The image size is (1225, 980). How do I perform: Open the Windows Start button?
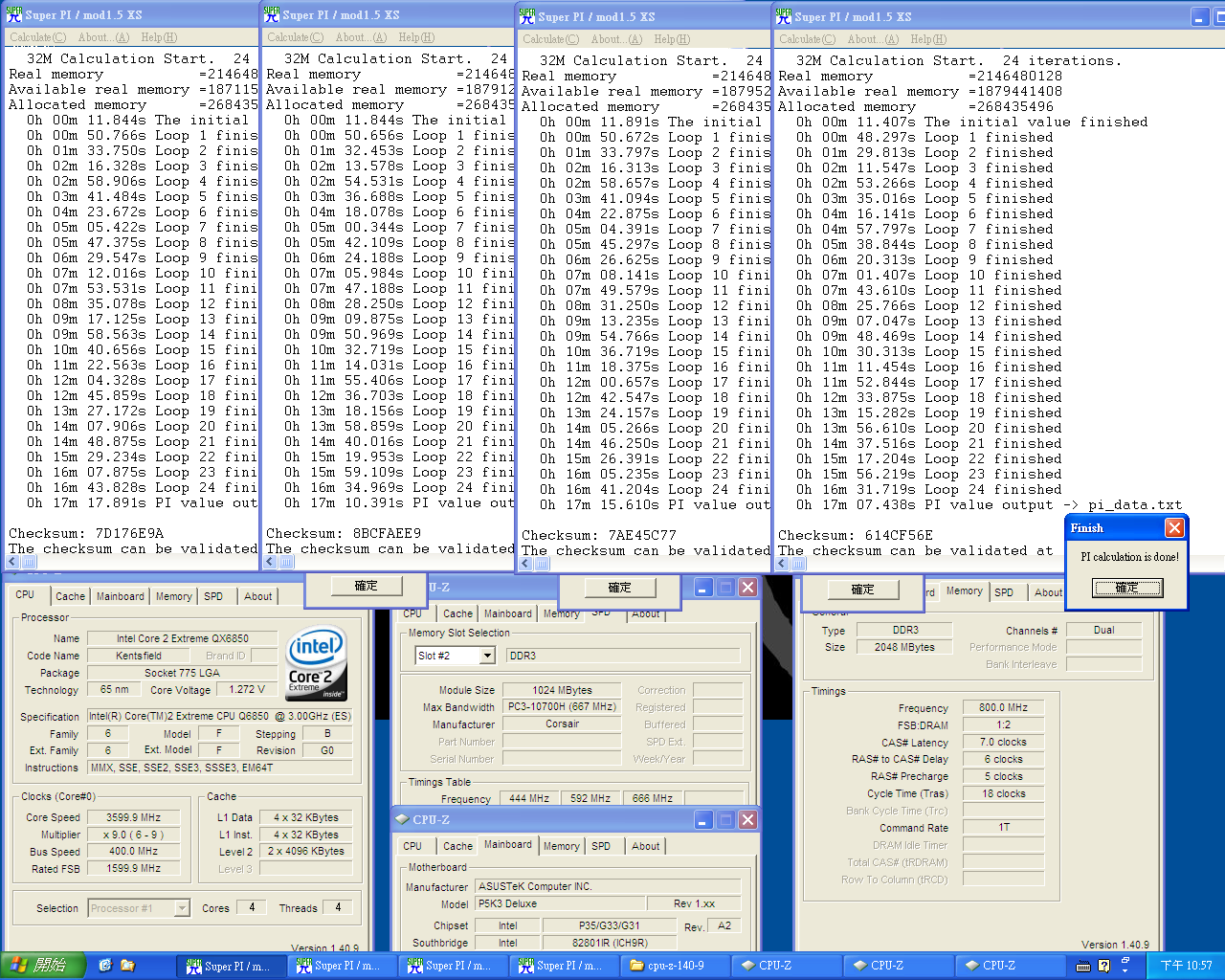tap(43, 966)
